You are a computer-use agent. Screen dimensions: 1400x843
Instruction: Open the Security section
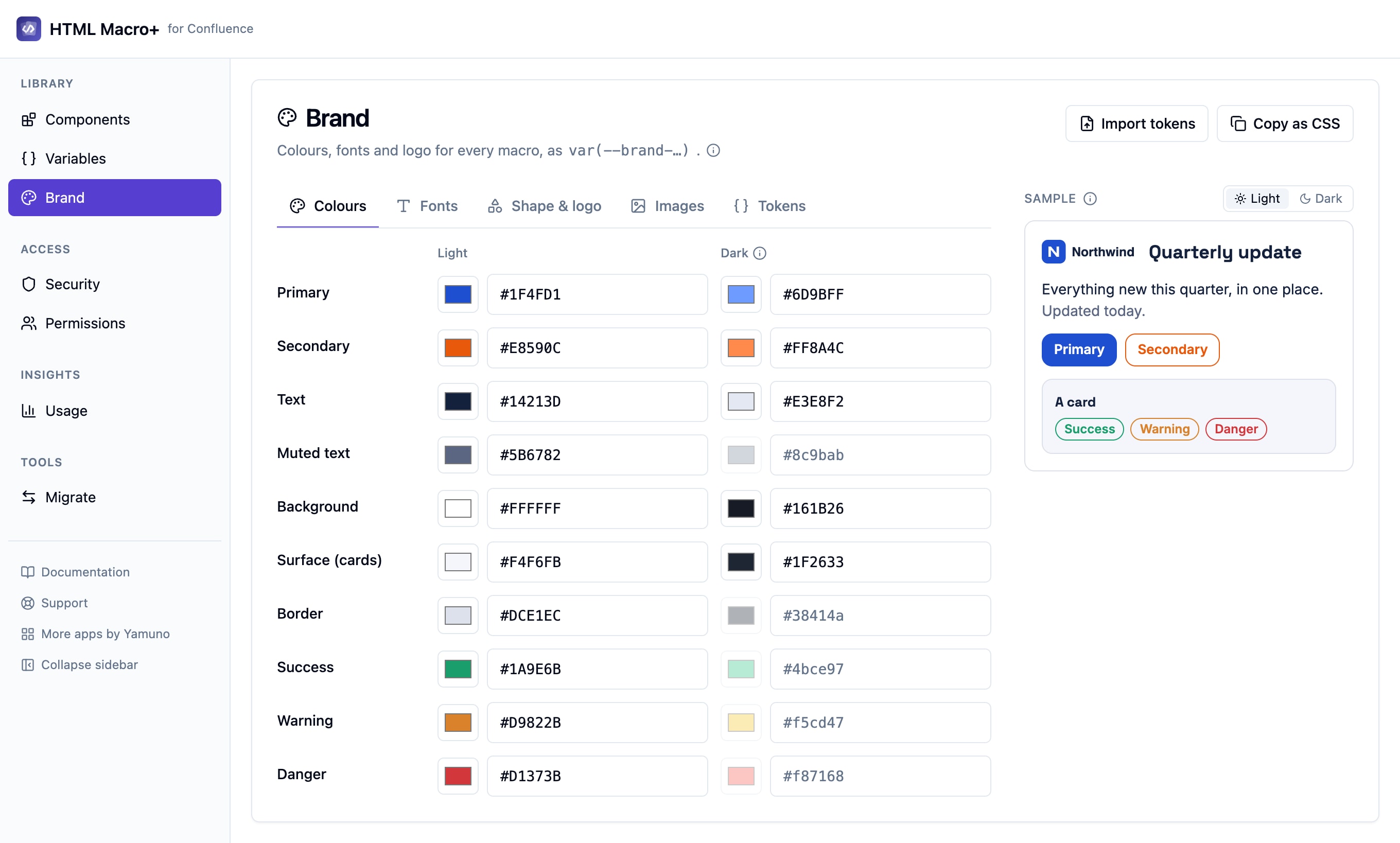tap(115, 284)
